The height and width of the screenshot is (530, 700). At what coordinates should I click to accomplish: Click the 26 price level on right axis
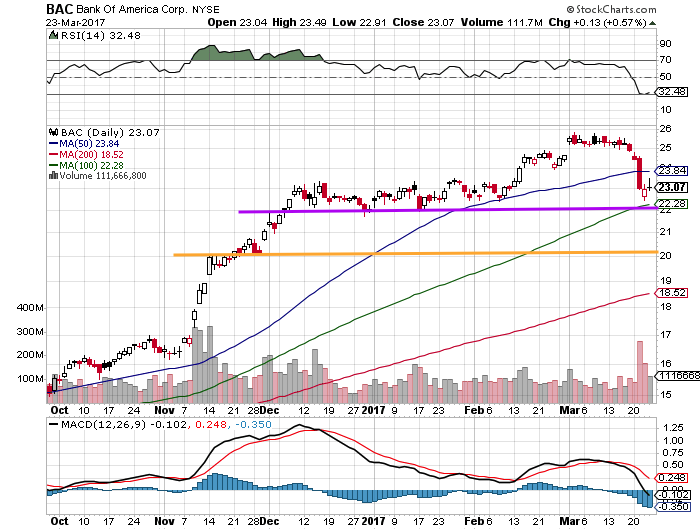tap(665, 129)
